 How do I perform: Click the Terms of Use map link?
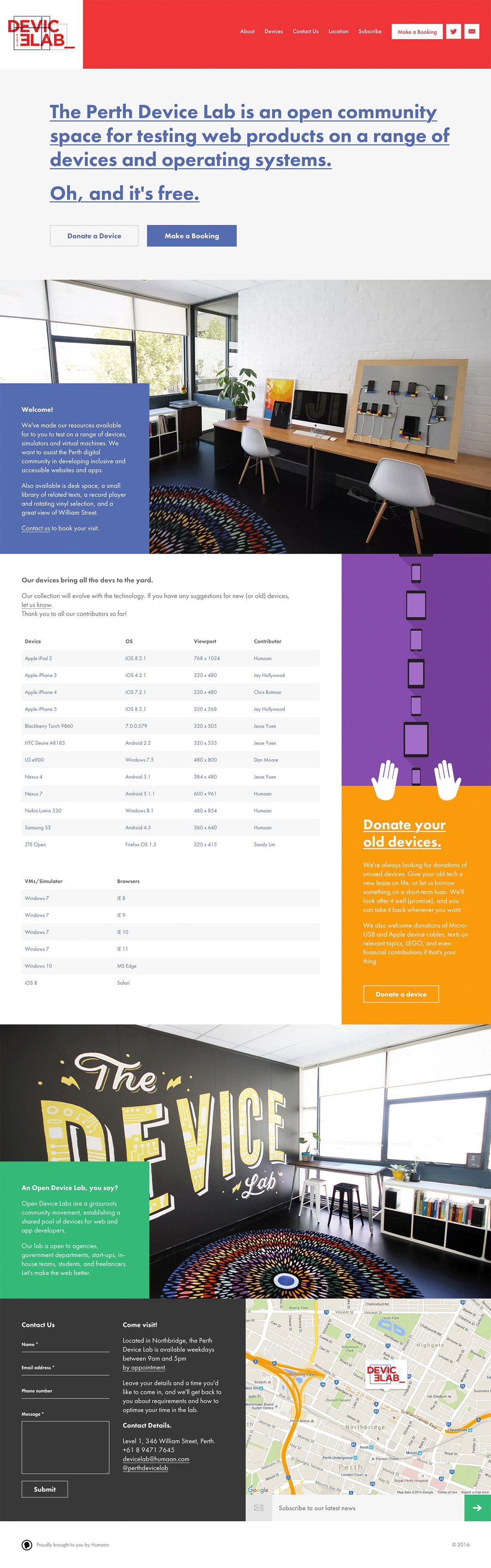[447, 1492]
